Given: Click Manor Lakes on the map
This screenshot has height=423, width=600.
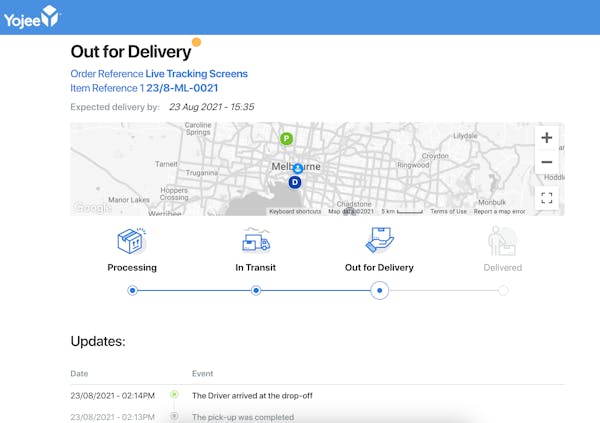Looking at the screenshot, I should coord(129,200).
